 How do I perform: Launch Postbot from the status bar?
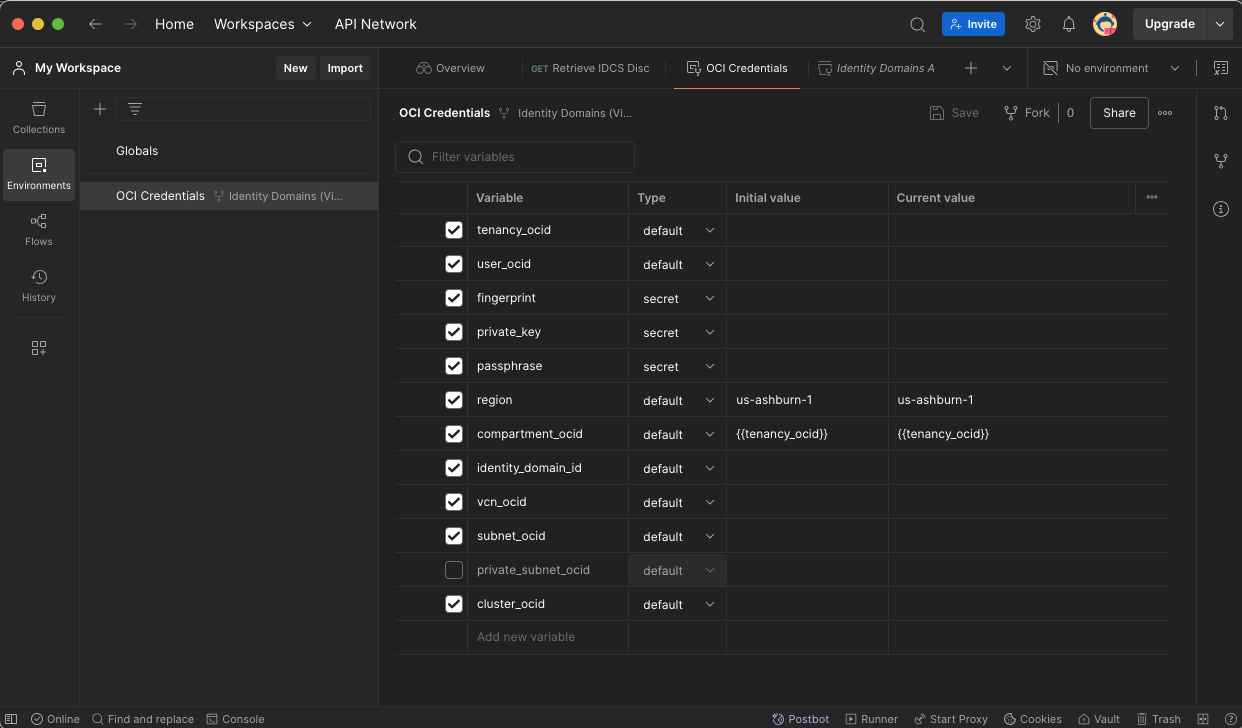(800, 719)
